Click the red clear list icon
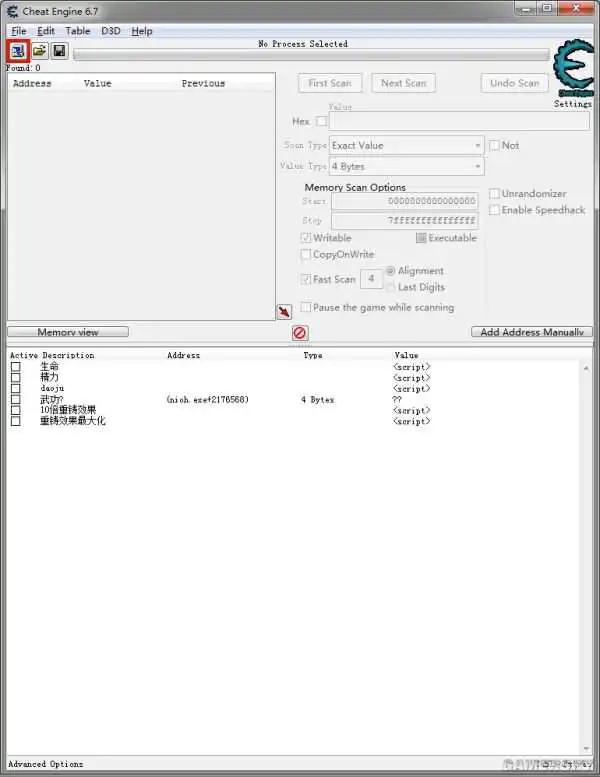This screenshot has height=777, width=600. coord(299,332)
